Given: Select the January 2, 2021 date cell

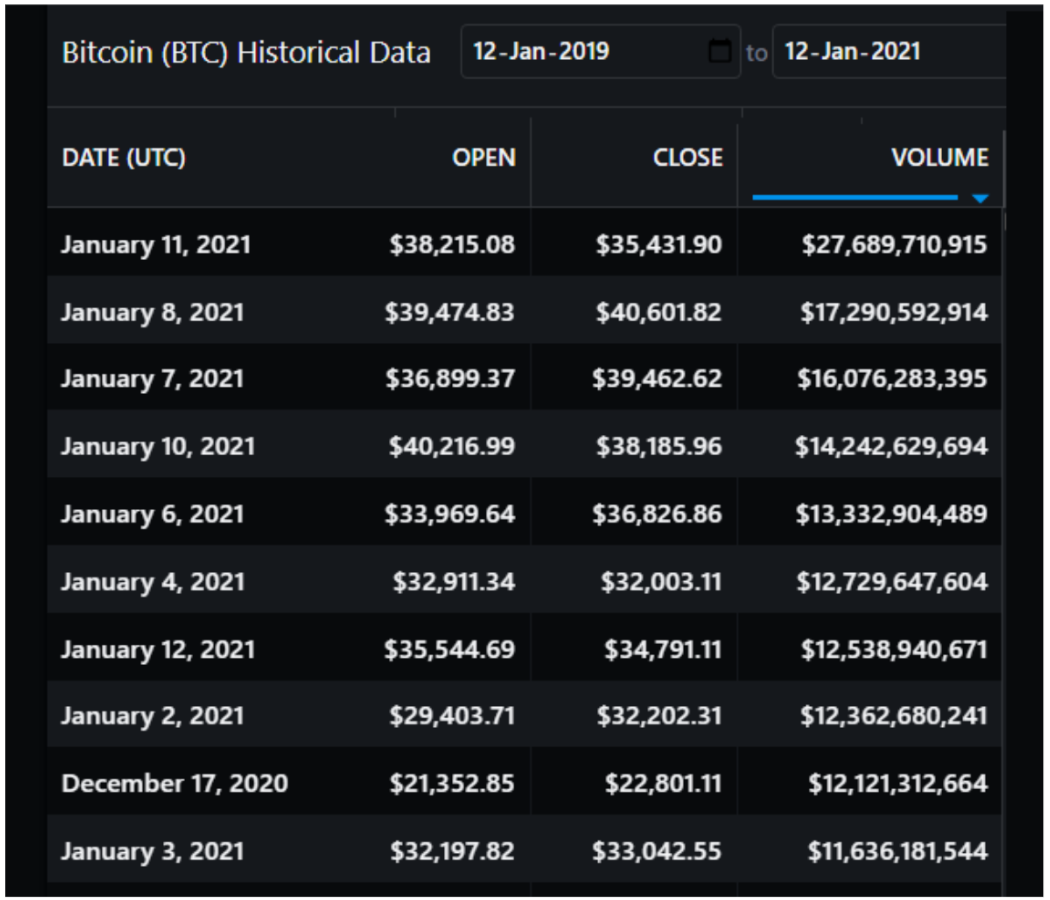Looking at the screenshot, I should 153,716.
